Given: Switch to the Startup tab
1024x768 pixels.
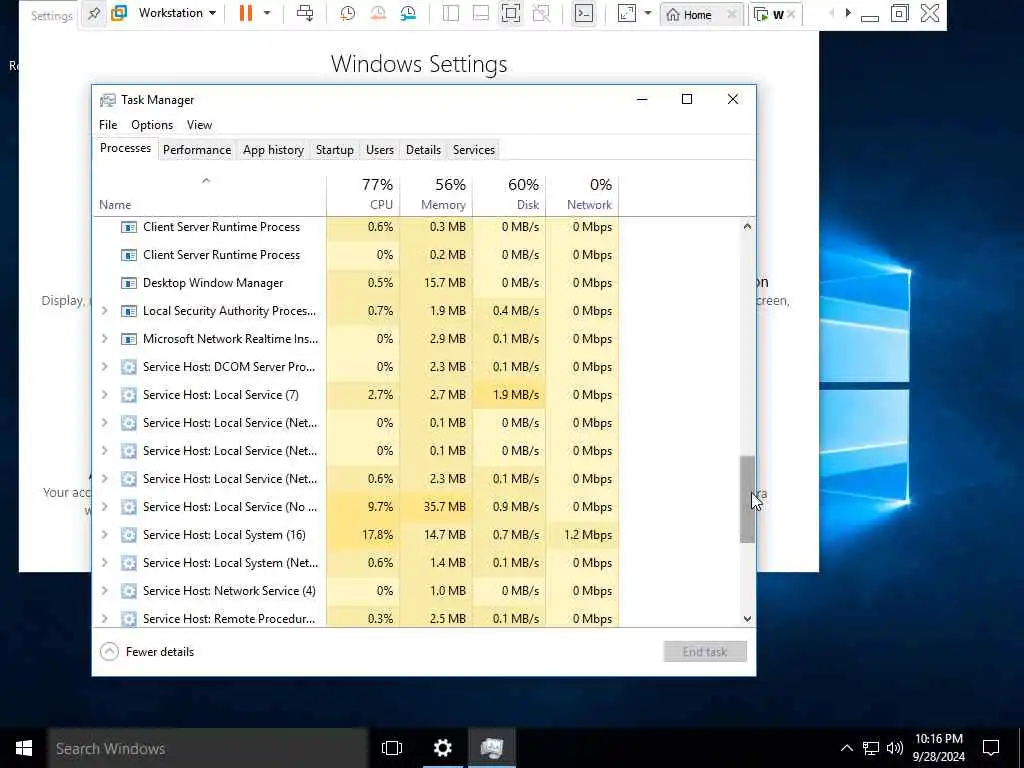Looking at the screenshot, I should click(334, 150).
